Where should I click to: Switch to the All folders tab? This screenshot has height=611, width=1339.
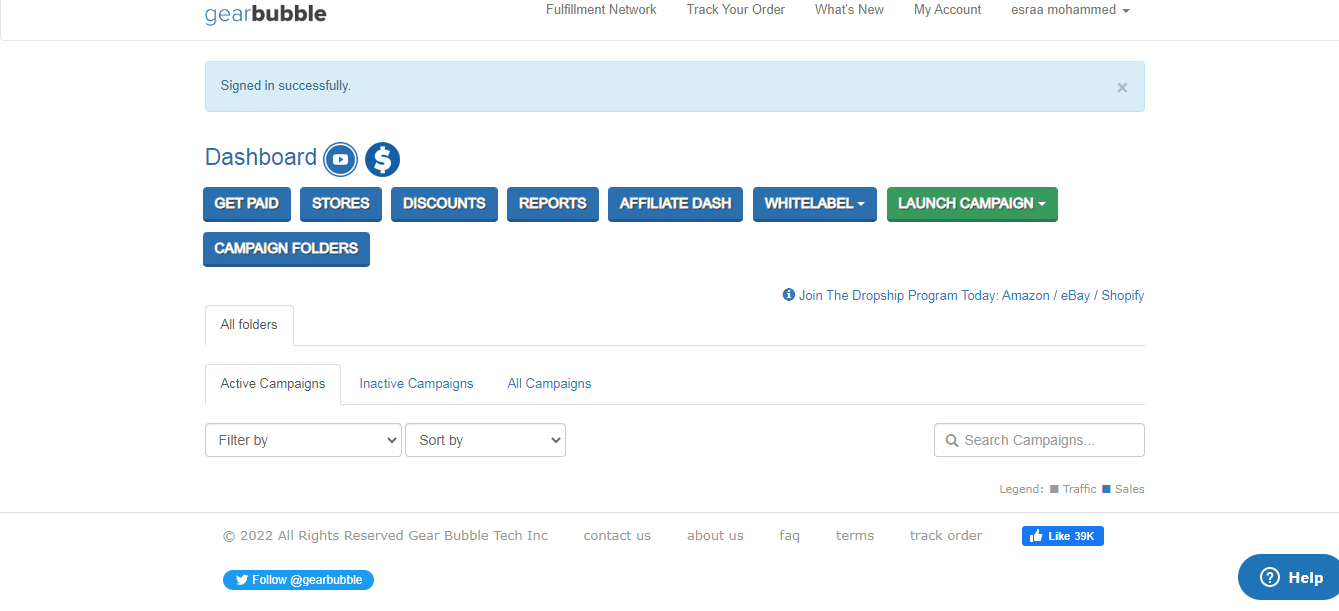coord(249,325)
